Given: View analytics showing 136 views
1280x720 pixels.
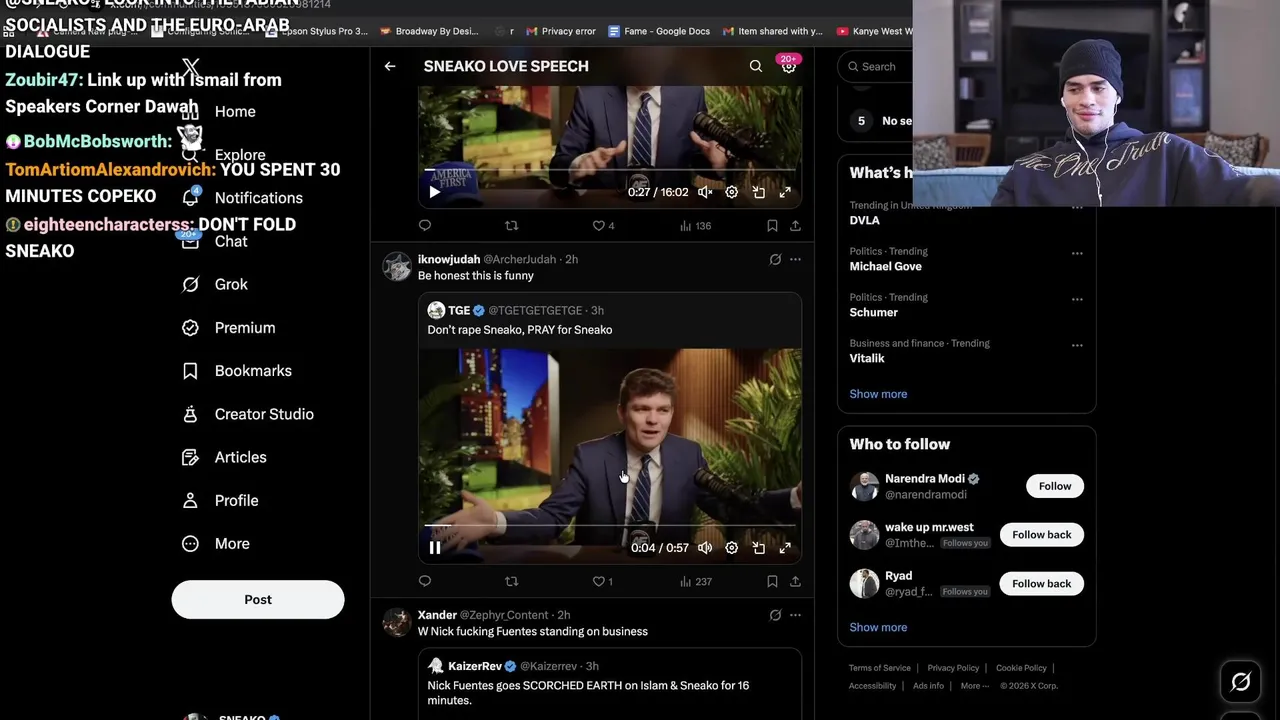Looking at the screenshot, I should click(x=695, y=226).
